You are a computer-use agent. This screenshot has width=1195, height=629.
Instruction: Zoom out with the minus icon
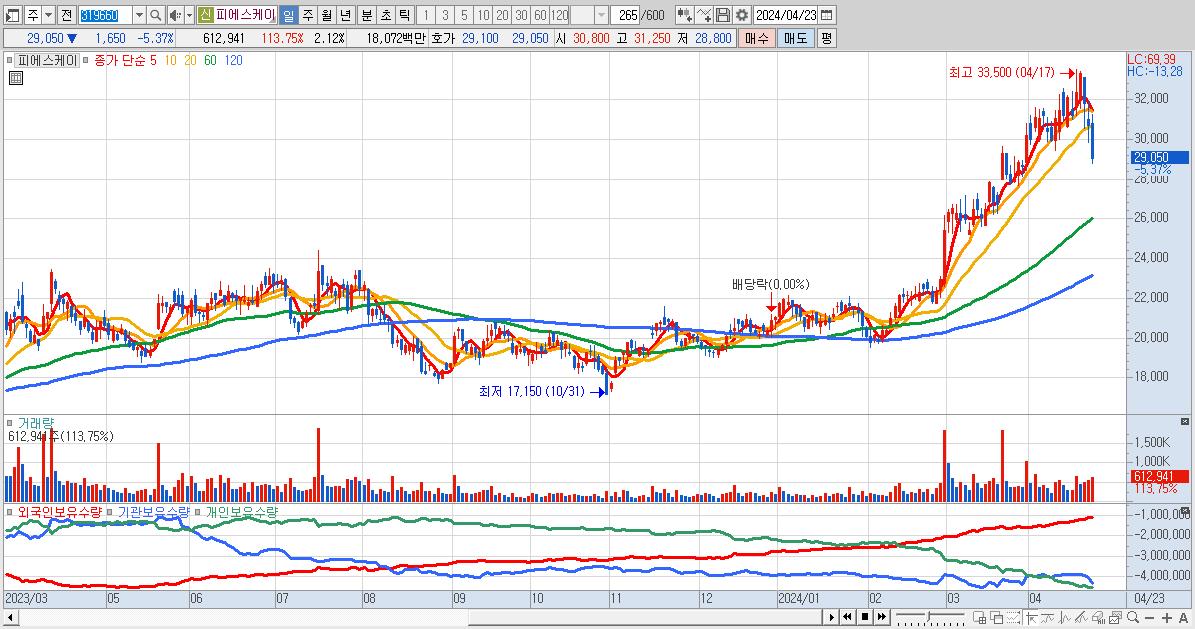tap(1149, 617)
